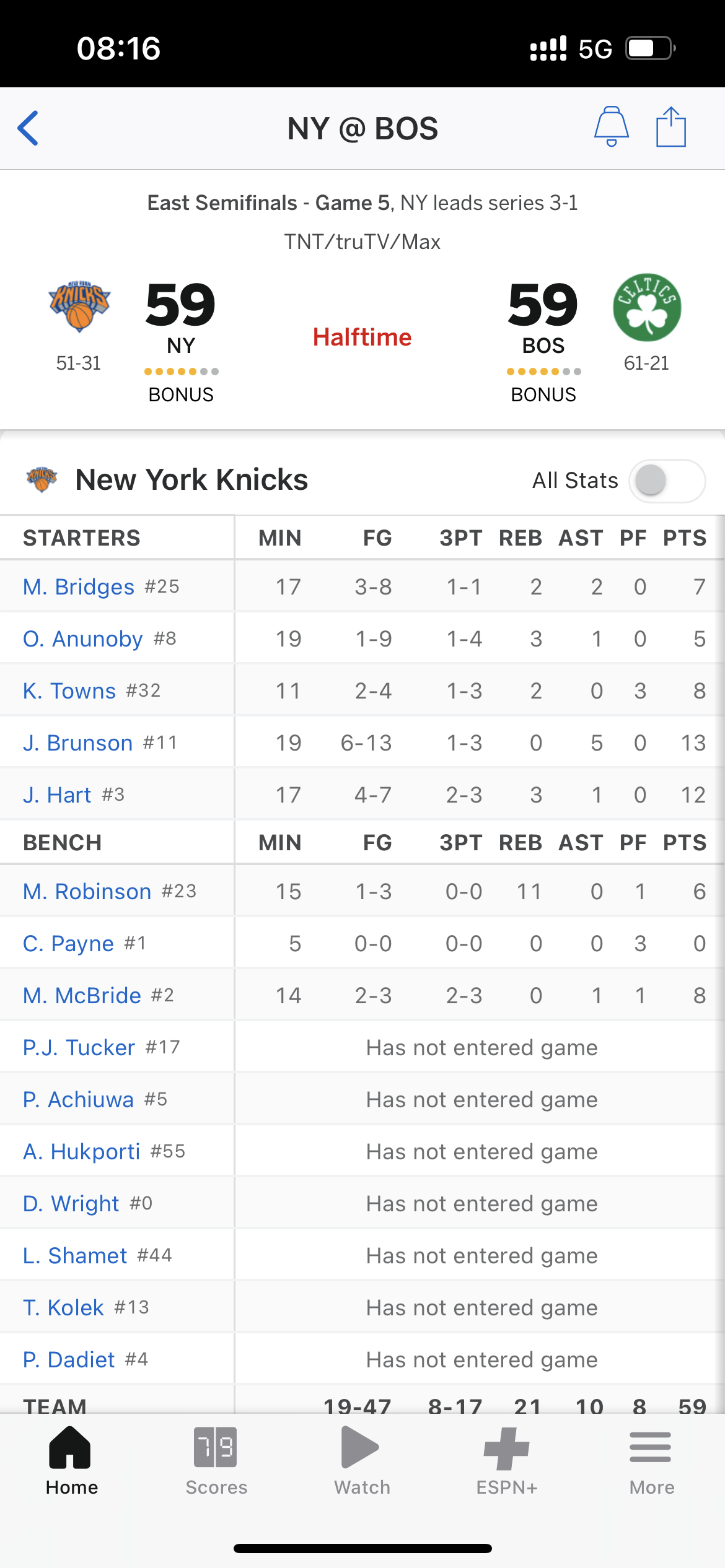Go to the Home tab
Screen dimensions: 725x1568
(71, 1460)
